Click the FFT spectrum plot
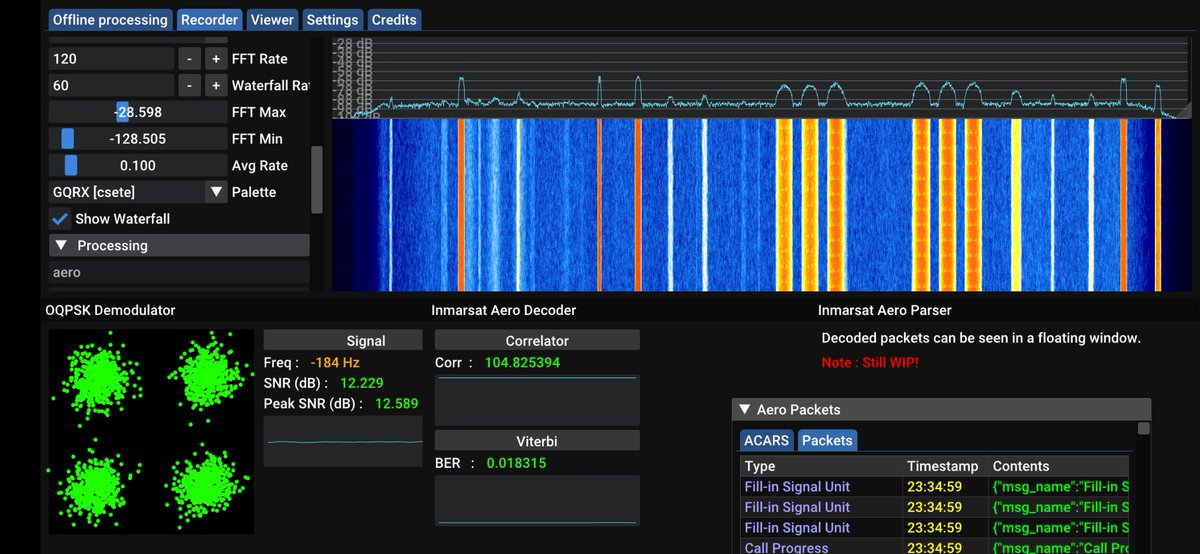The width and height of the screenshot is (1200, 554). coord(762,79)
